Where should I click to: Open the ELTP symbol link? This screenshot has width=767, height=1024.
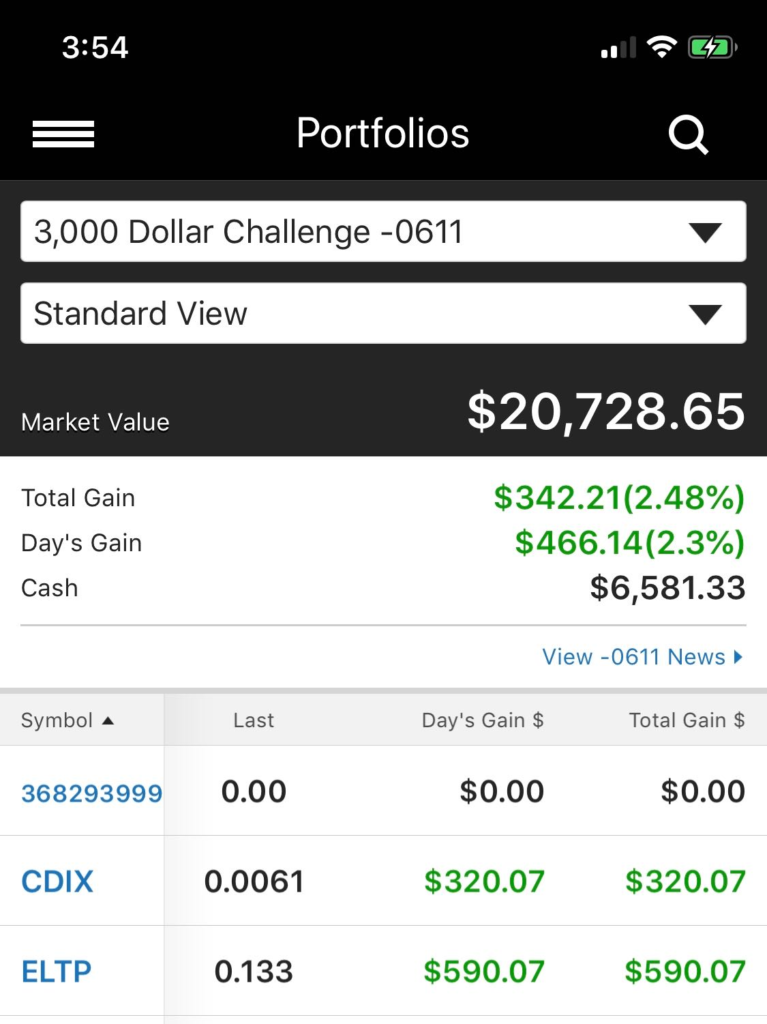(56, 972)
